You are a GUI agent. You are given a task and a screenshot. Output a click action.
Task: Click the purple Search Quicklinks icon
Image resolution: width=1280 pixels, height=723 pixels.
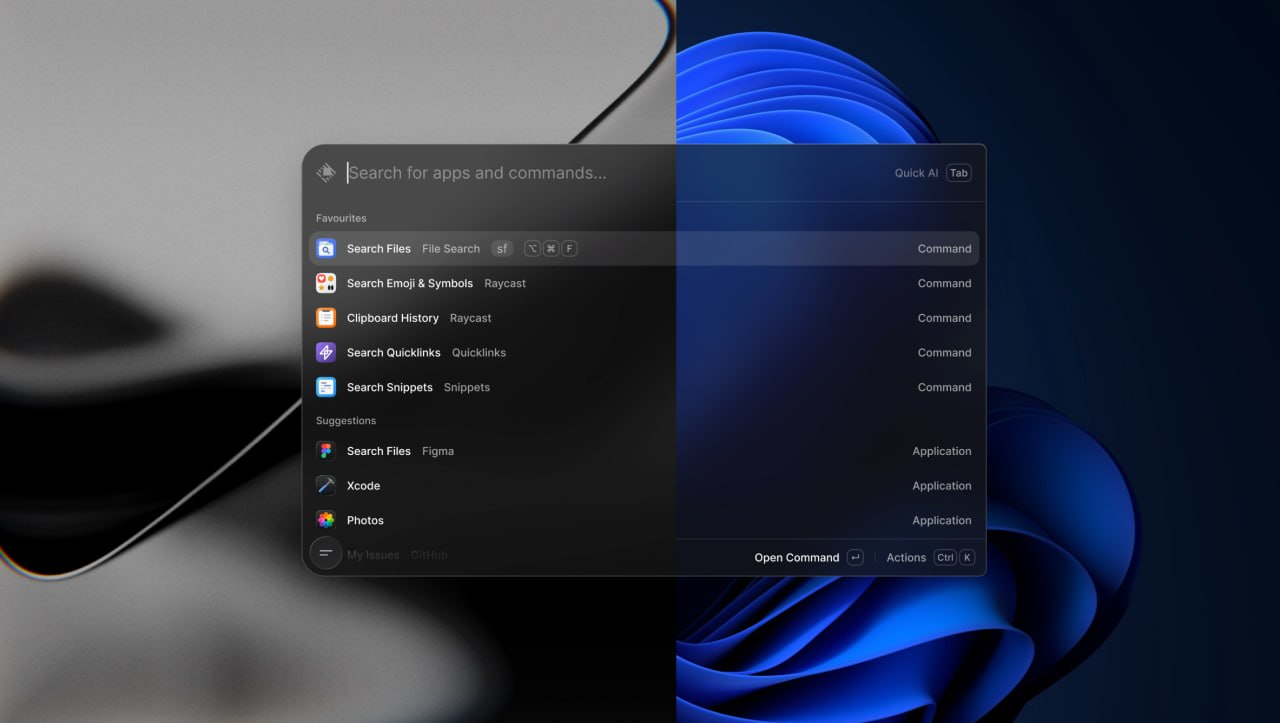point(326,352)
